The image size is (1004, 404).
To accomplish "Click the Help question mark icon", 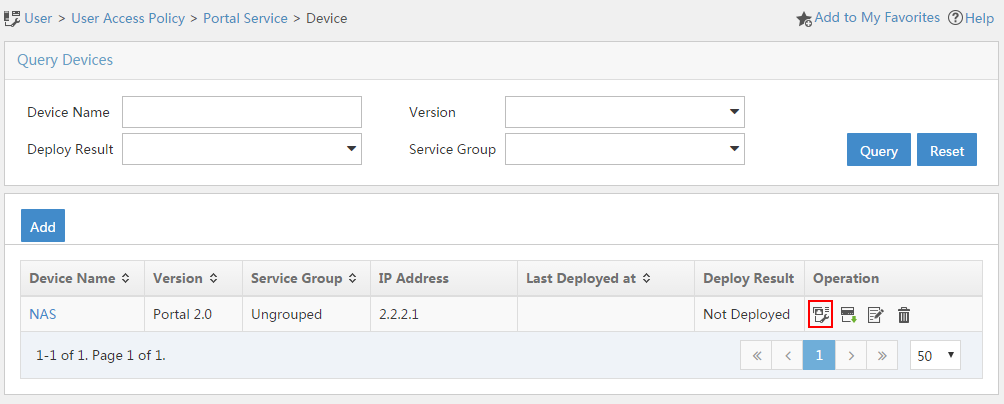I will 955,18.
